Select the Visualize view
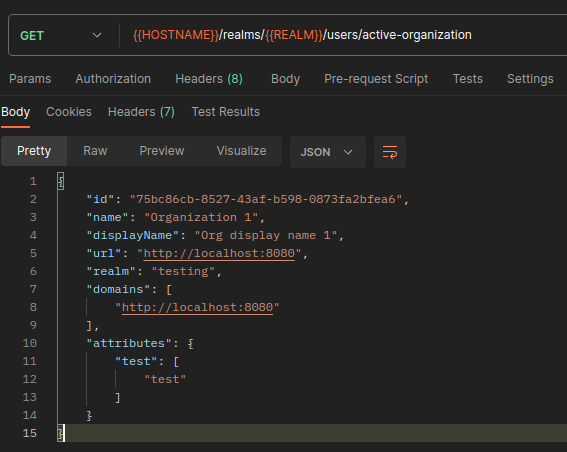567x452 pixels. pyautogui.click(x=241, y=151)
